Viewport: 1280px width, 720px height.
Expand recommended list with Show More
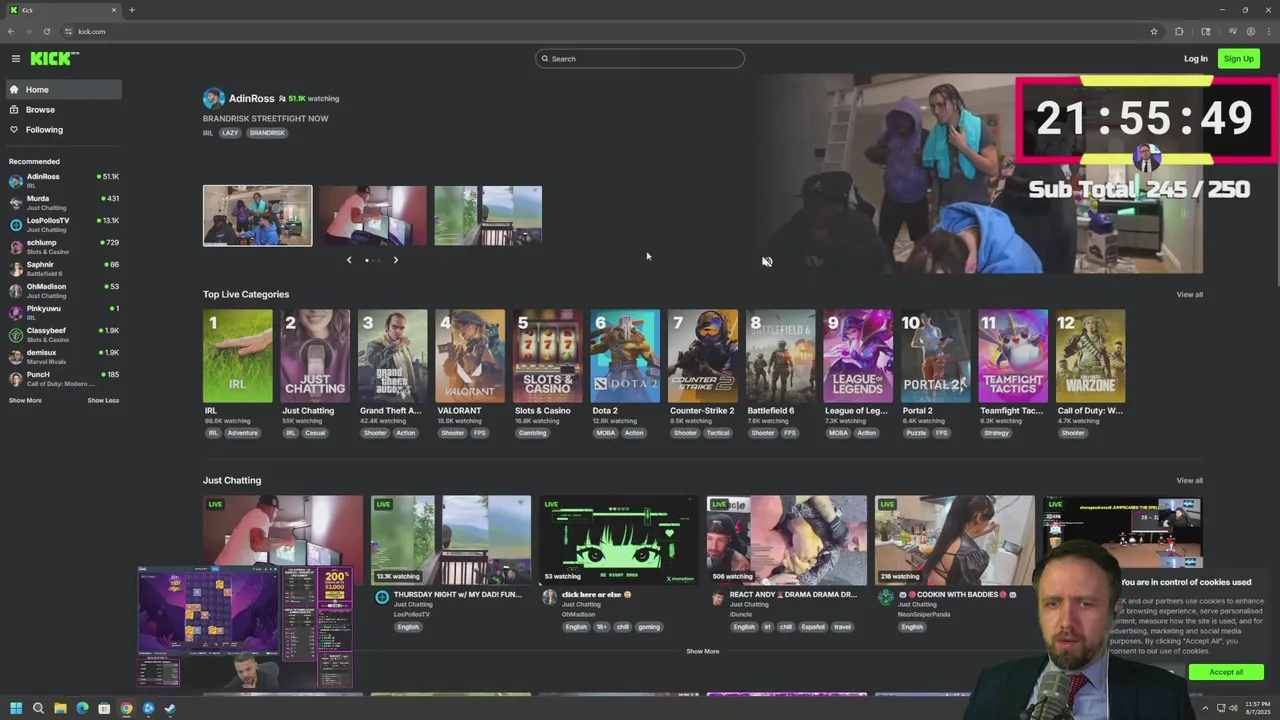(25, 400)
